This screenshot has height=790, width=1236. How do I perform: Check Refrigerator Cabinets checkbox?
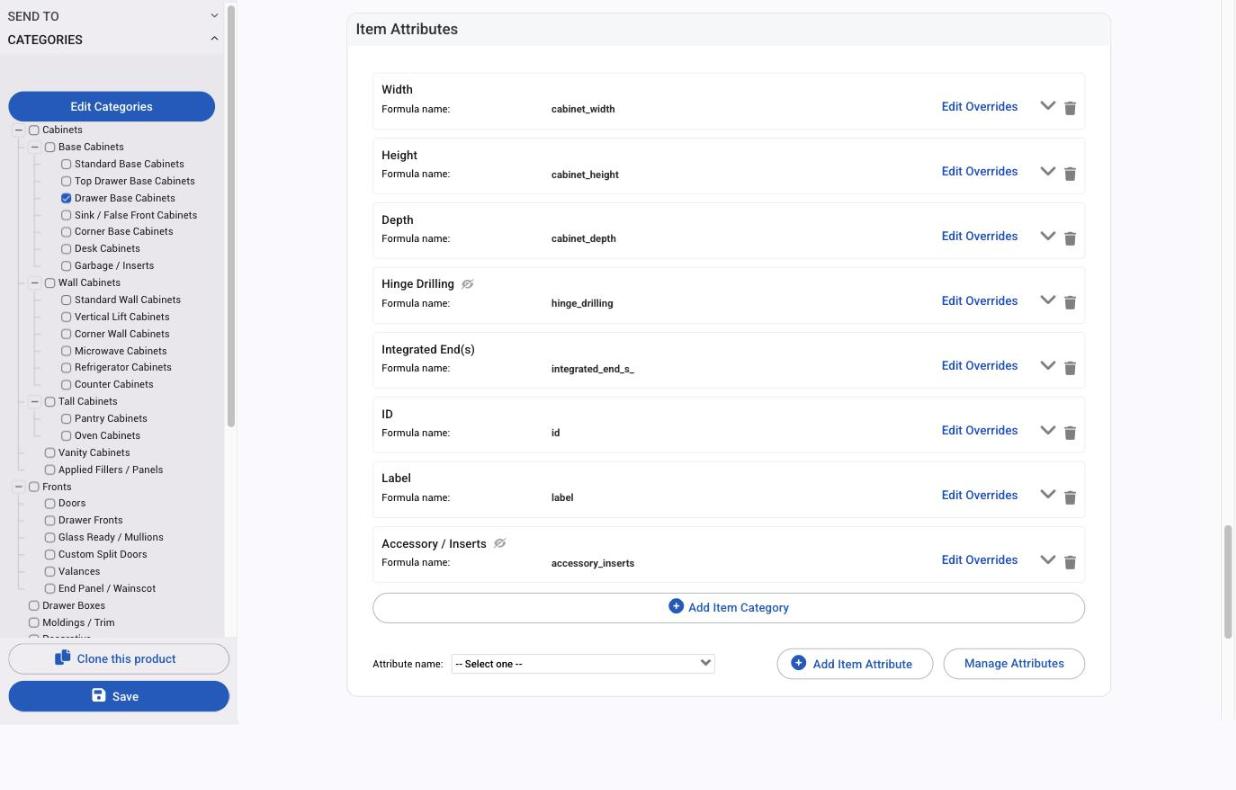click(66, 368)
